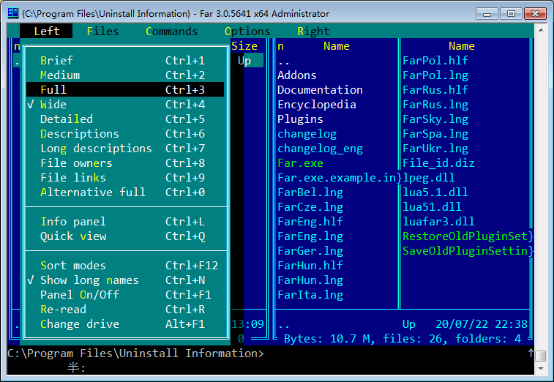
Task: Click the scrollbar up arrow
Action: point(541,31)
